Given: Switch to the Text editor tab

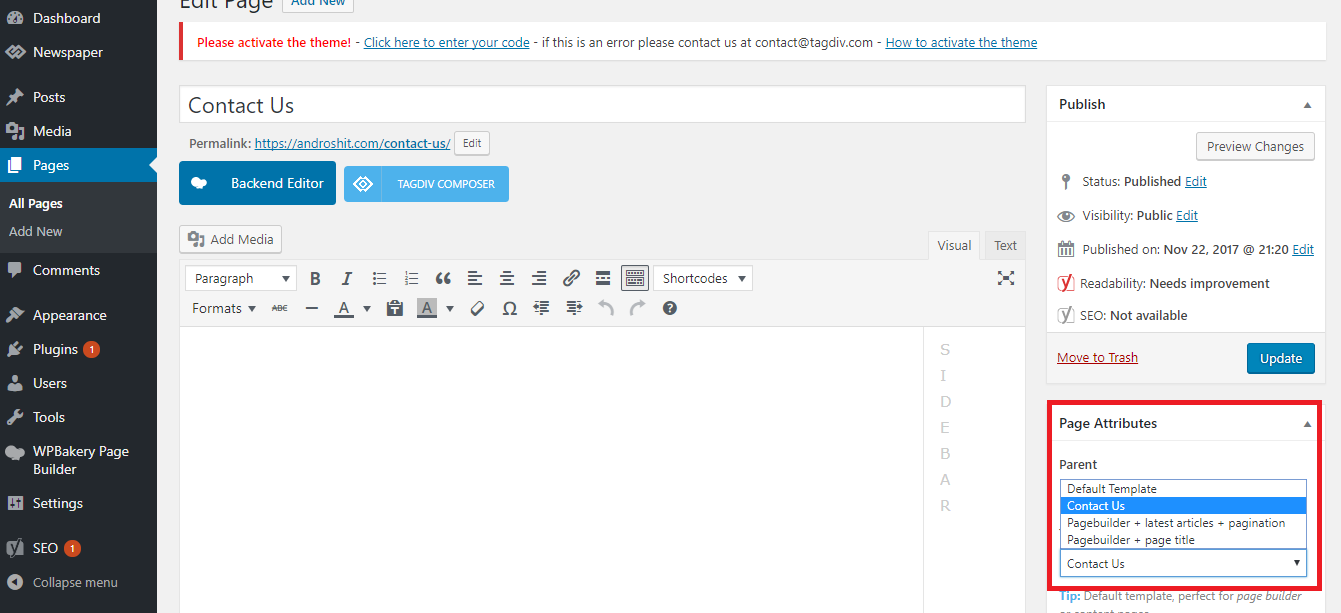Looking at the screenshot, I should coord(1004,245).
